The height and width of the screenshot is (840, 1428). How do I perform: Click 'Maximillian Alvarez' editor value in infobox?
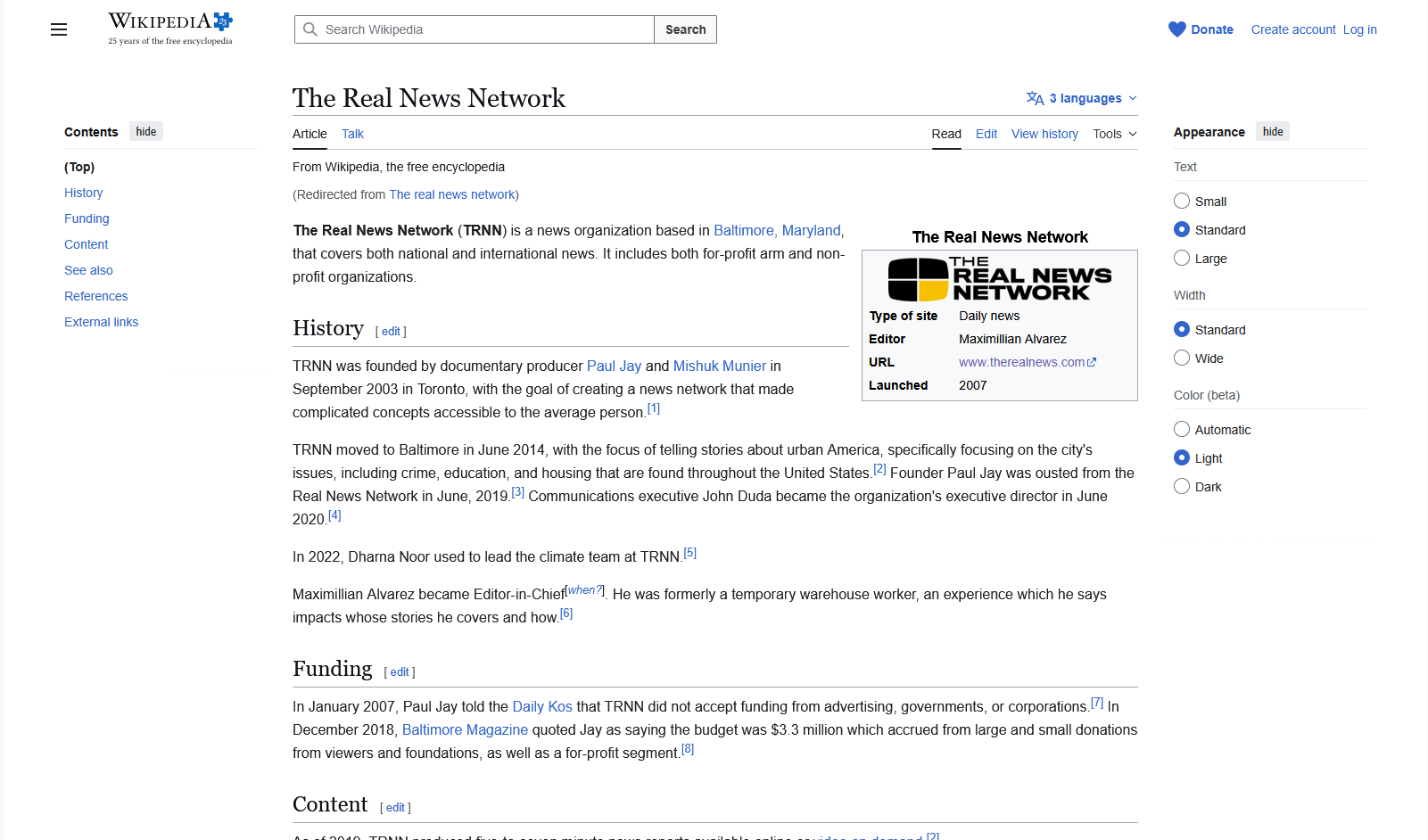(1012, 339)
